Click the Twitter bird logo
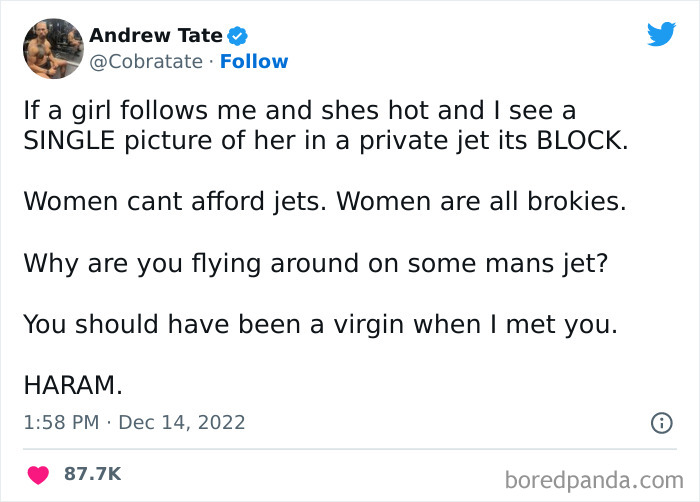 coord(661,35)
